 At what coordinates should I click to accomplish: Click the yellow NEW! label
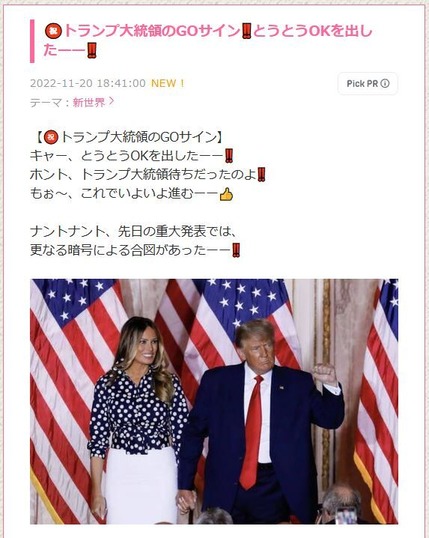pyautogui.click(x=168, y=83)
